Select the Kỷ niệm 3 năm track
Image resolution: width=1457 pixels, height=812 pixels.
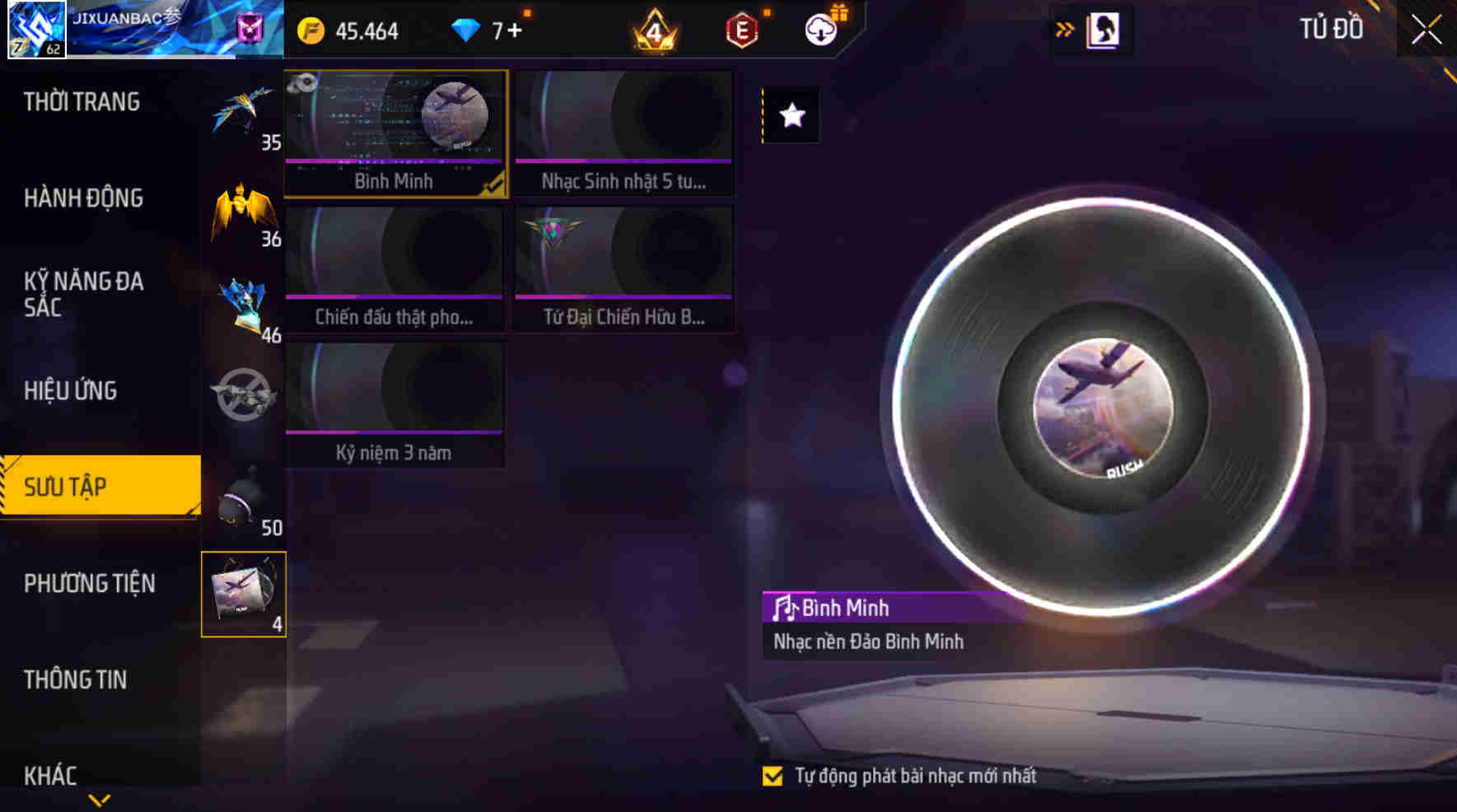tap(395, 405)
